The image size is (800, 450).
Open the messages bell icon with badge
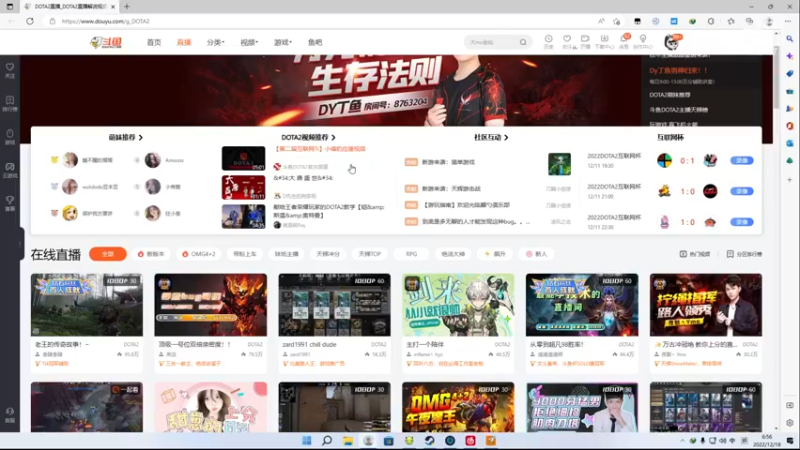pos(624,41)
